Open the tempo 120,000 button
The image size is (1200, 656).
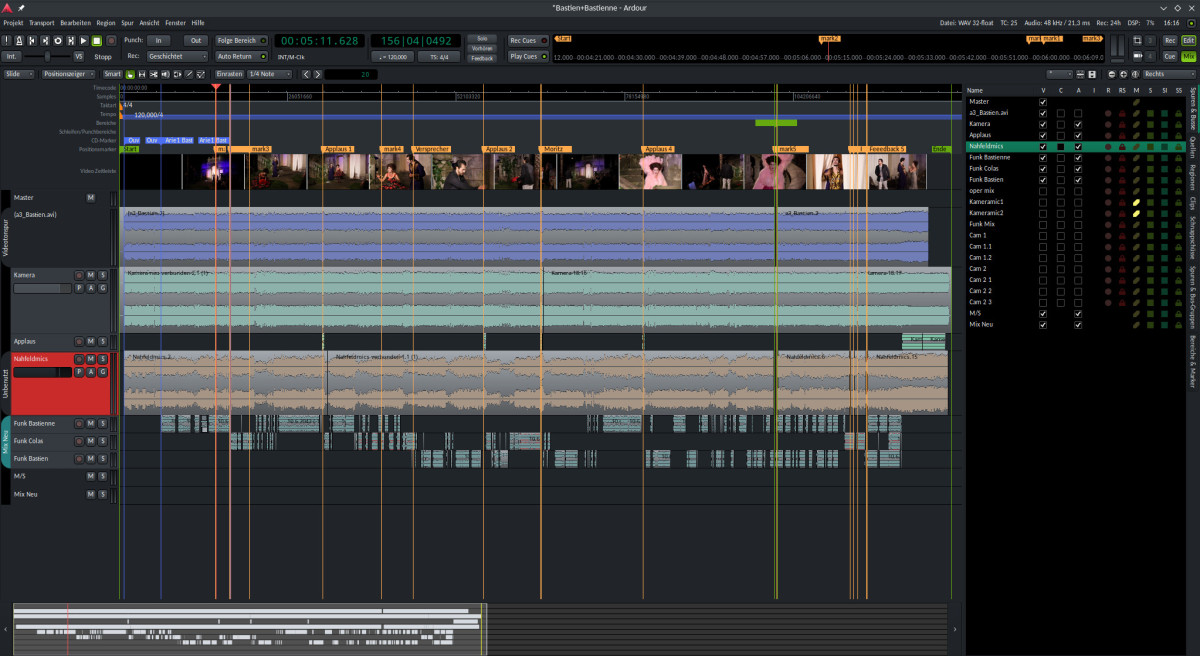click(394, 57)
